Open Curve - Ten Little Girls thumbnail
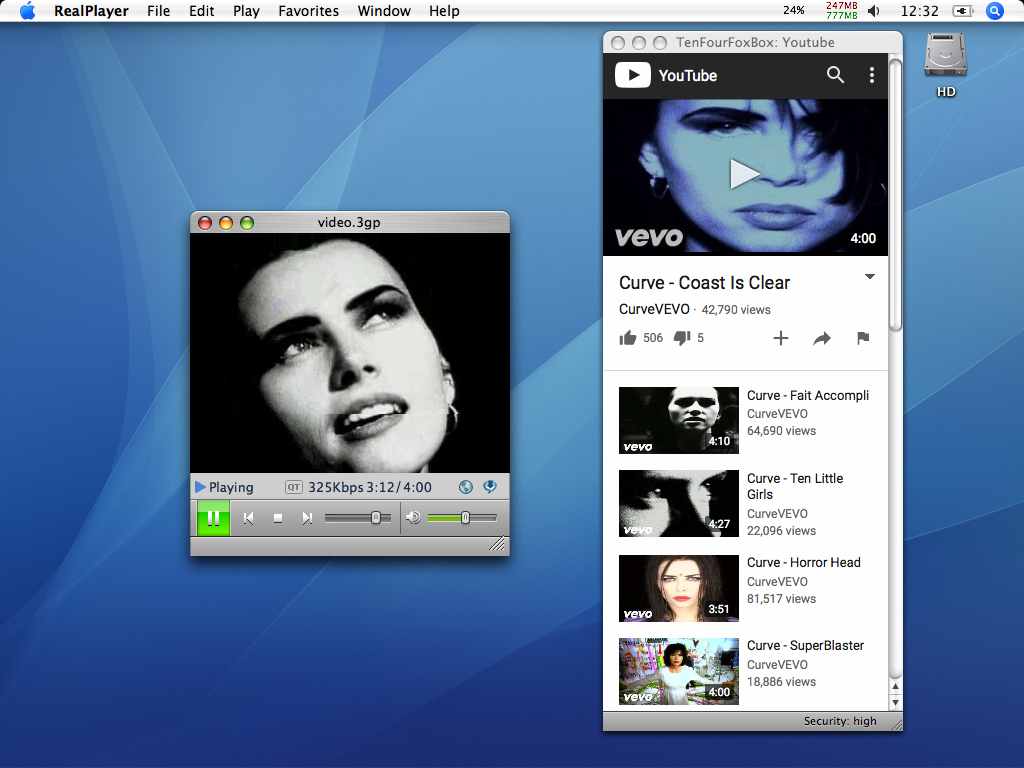This screenshot has width=1024, height=768. [679, 504]
